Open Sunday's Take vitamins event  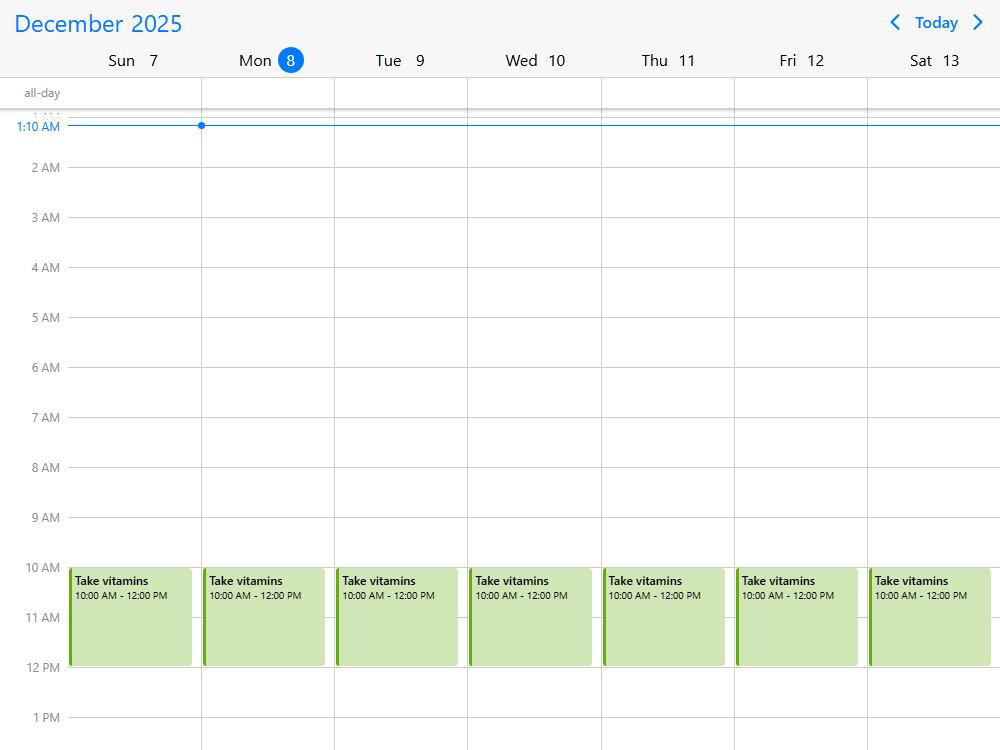pos(130,617)
